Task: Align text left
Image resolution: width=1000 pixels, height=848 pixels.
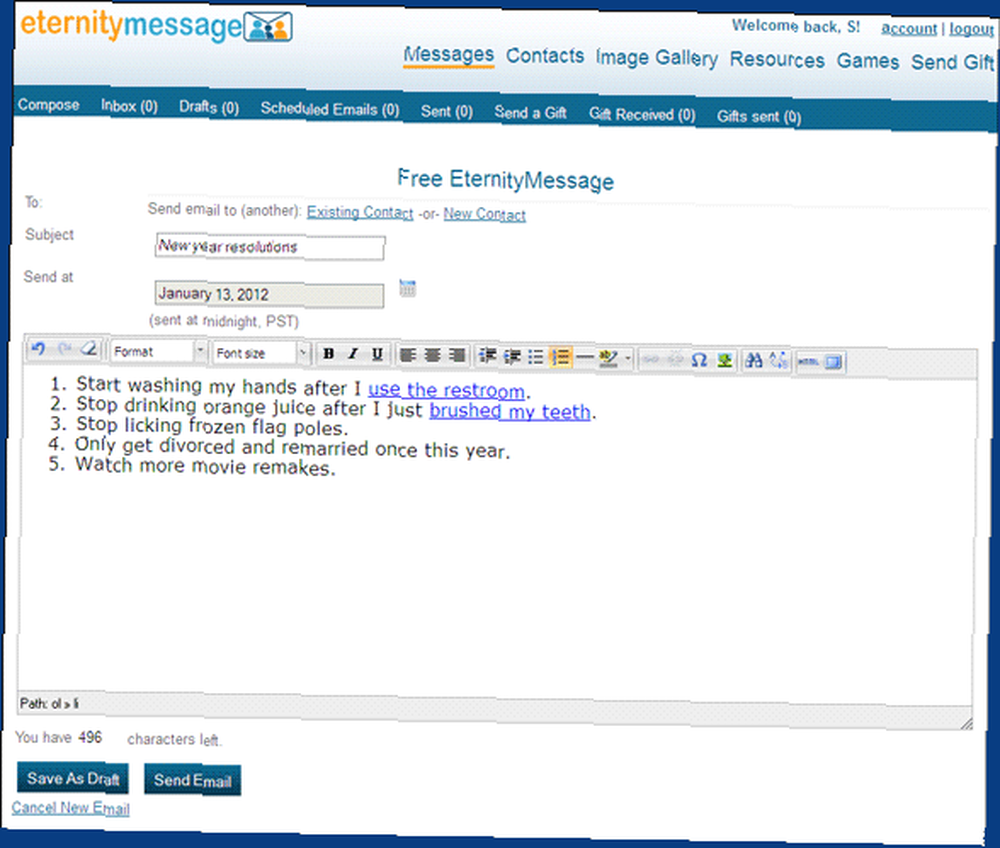Action: pos(408,355)
